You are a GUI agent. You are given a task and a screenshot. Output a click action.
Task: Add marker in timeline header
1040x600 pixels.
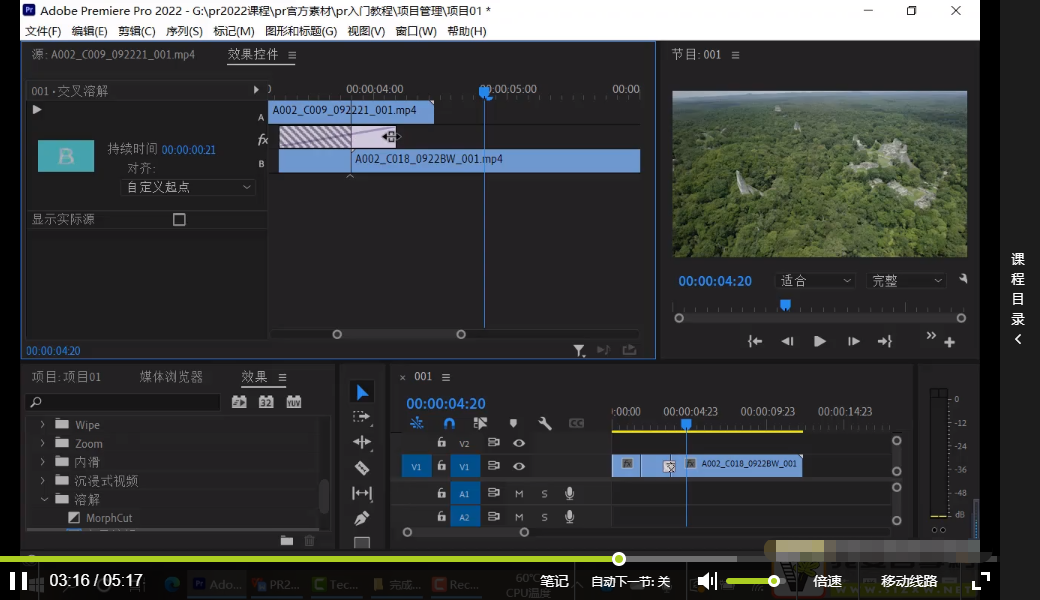click(513, 423)
